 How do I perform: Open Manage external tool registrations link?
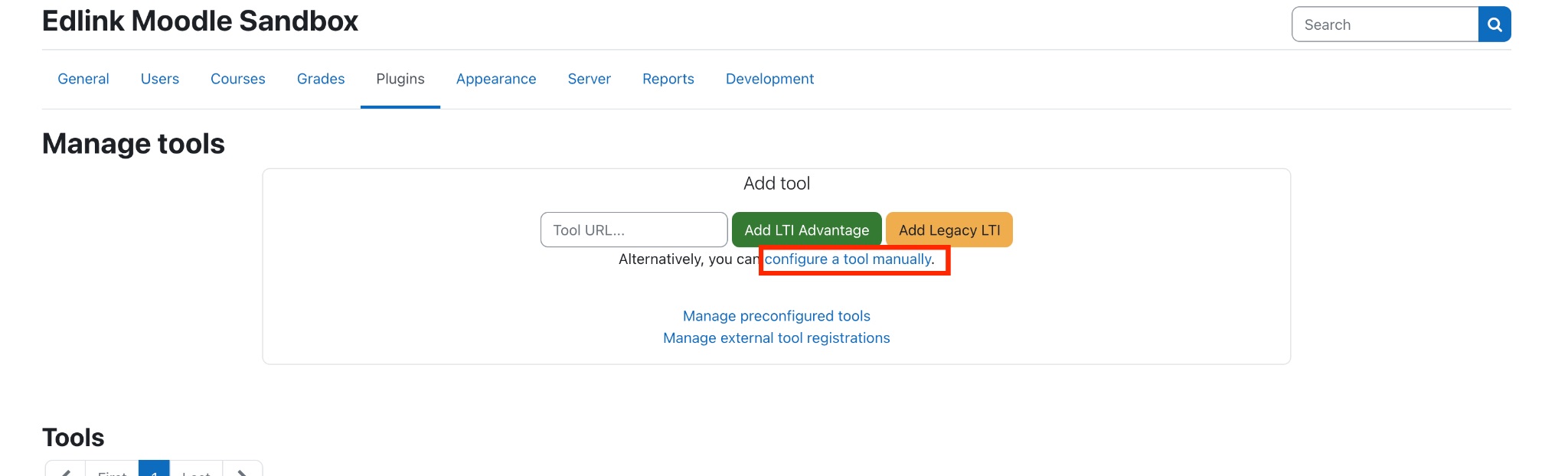click(x=776, y=338)
